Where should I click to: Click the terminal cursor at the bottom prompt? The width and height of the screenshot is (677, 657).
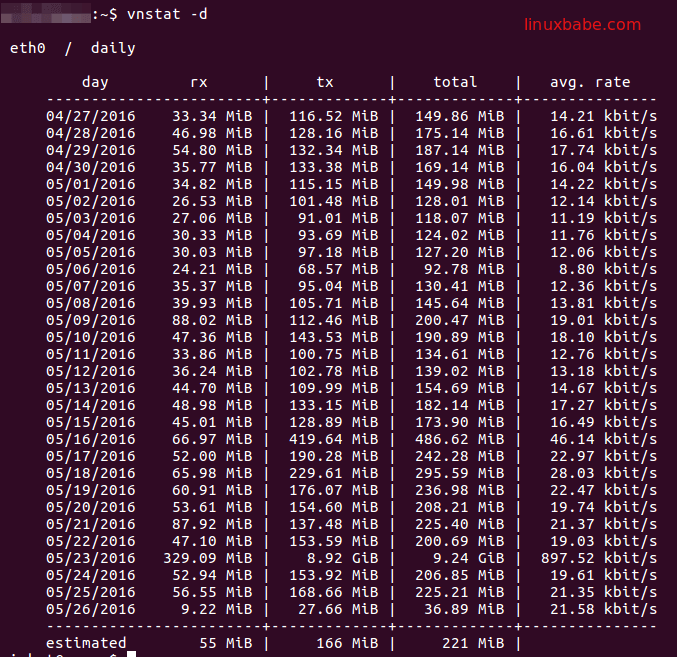pos(131,655)
